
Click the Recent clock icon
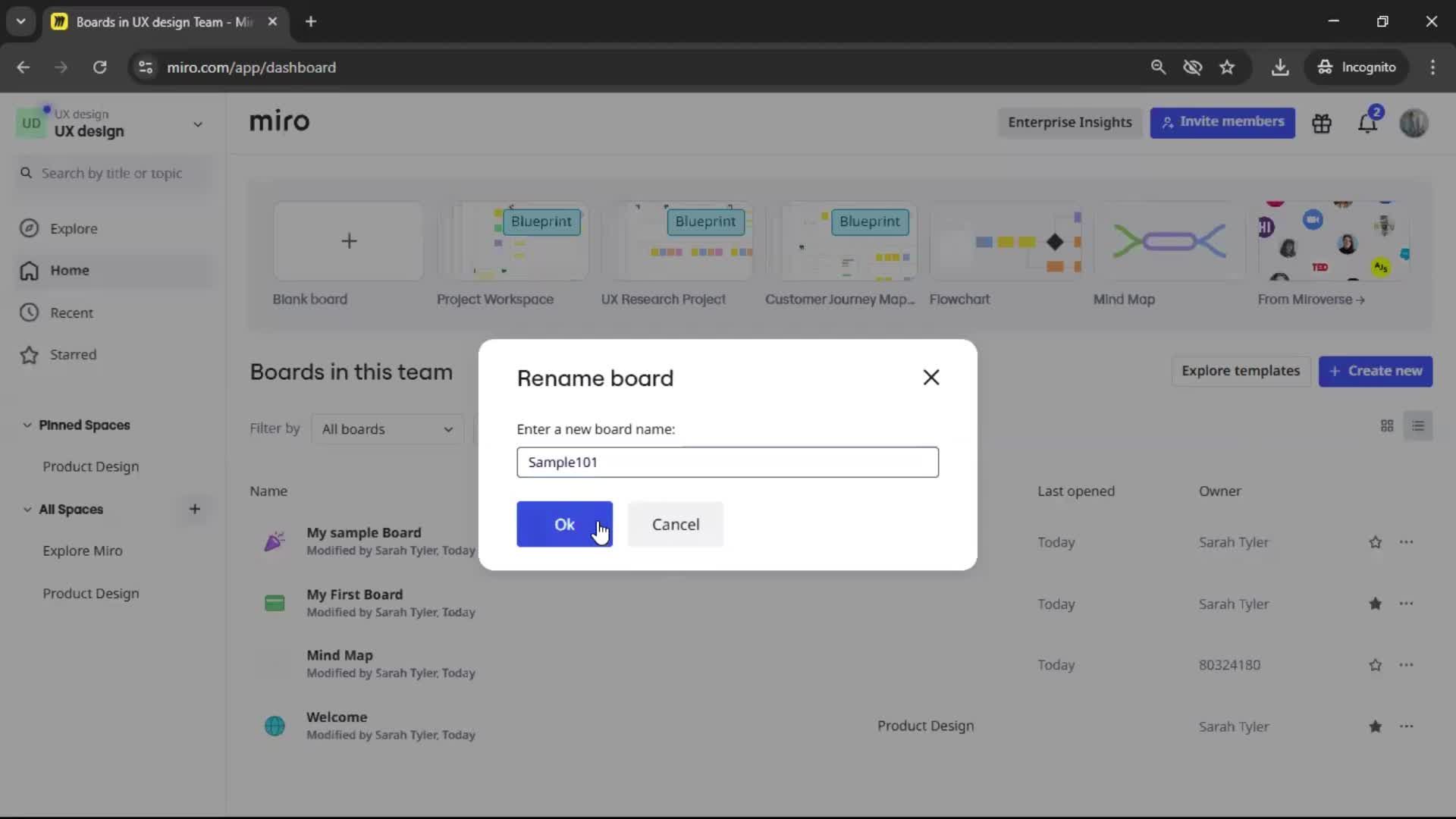[29, 312]
